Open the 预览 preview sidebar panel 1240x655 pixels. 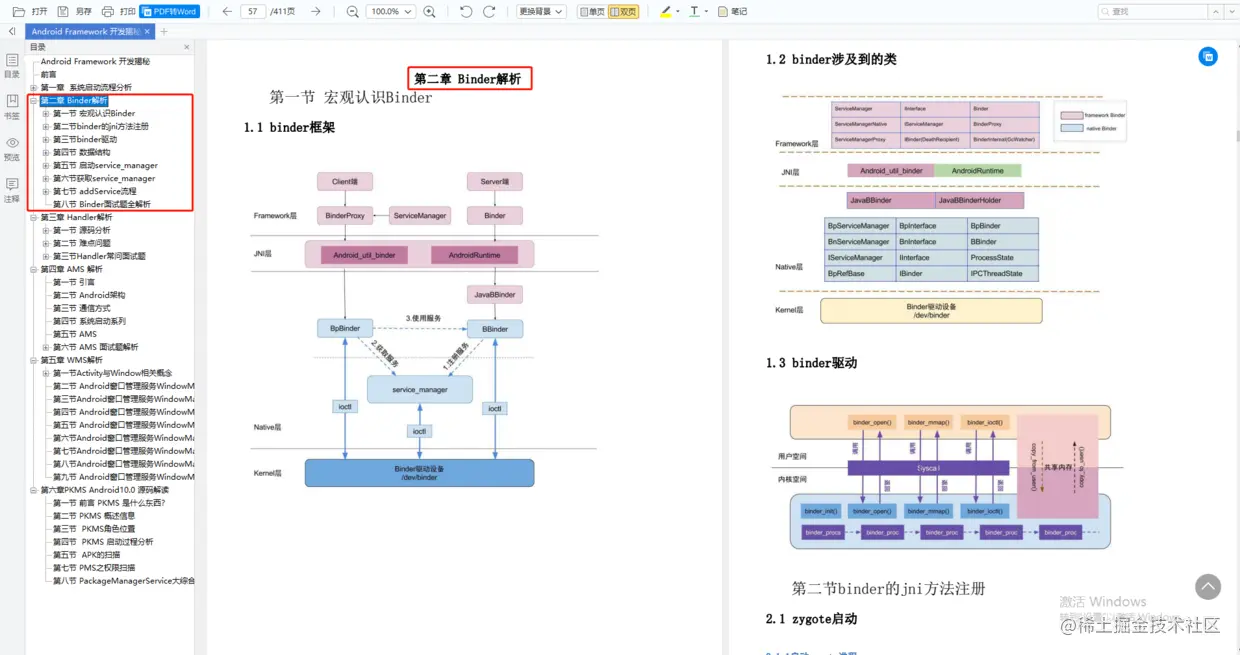pyautogui.click(x=12, y=149)
